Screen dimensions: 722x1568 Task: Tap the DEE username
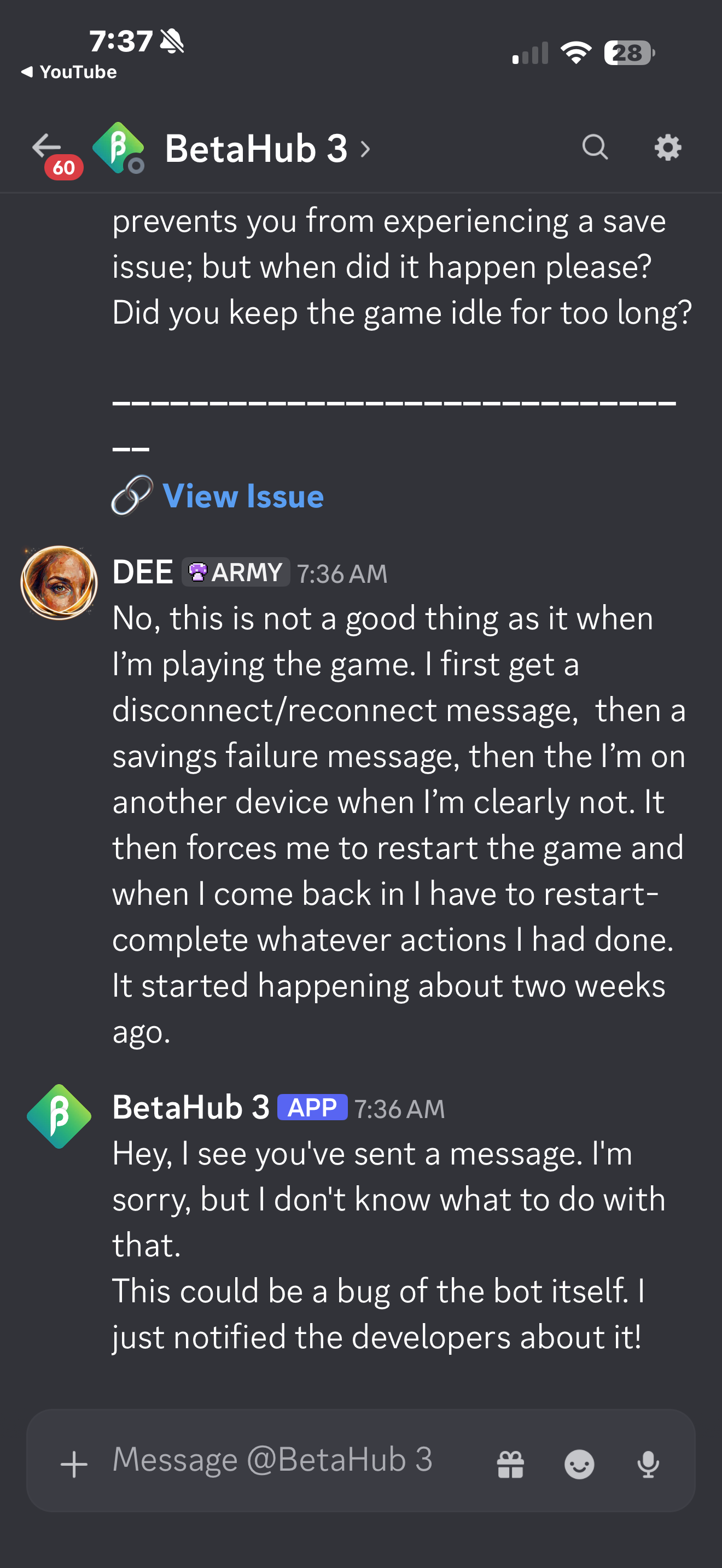click(142, 572)
